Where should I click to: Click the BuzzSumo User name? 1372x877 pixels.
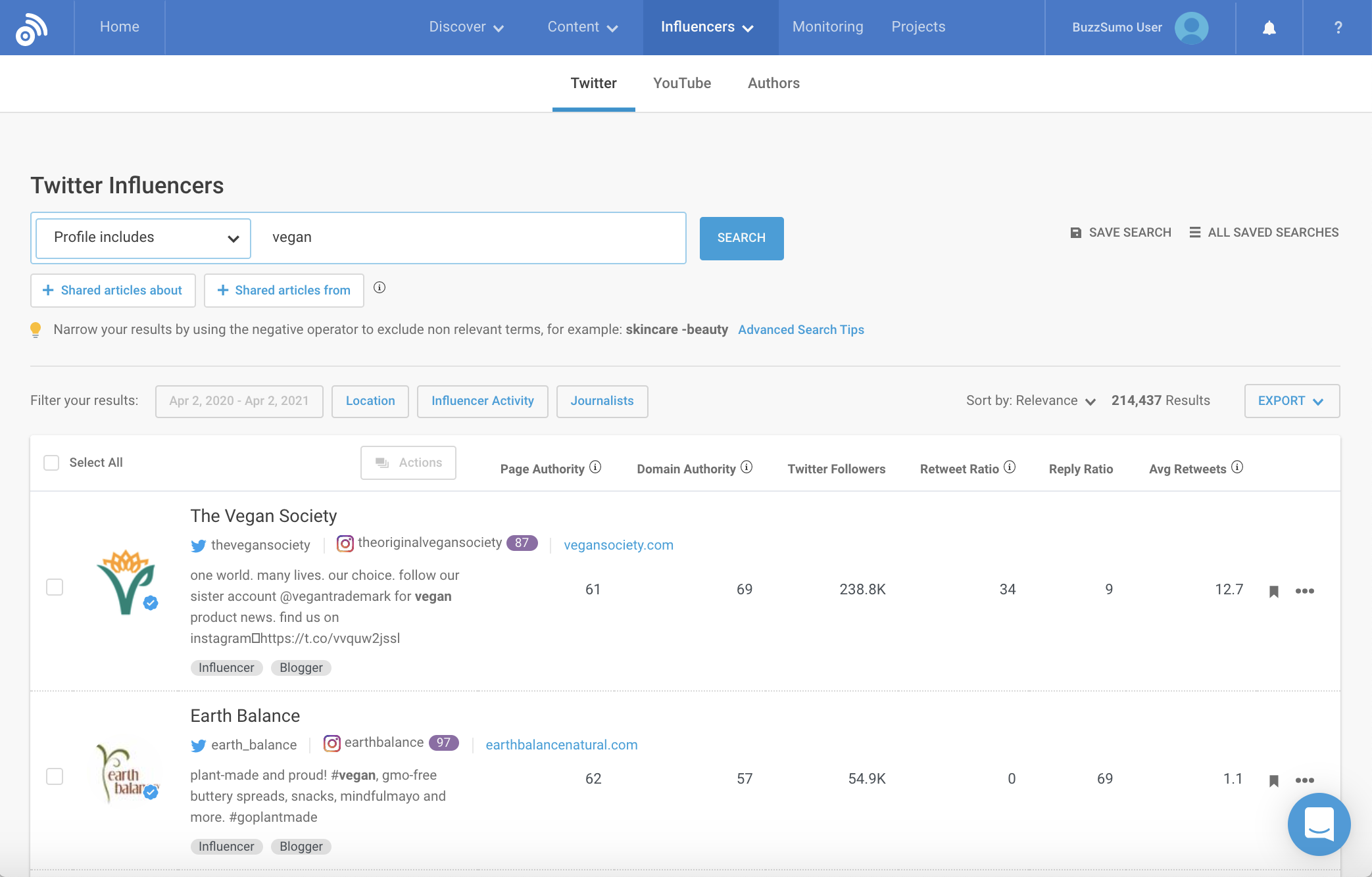(1116, 28)
